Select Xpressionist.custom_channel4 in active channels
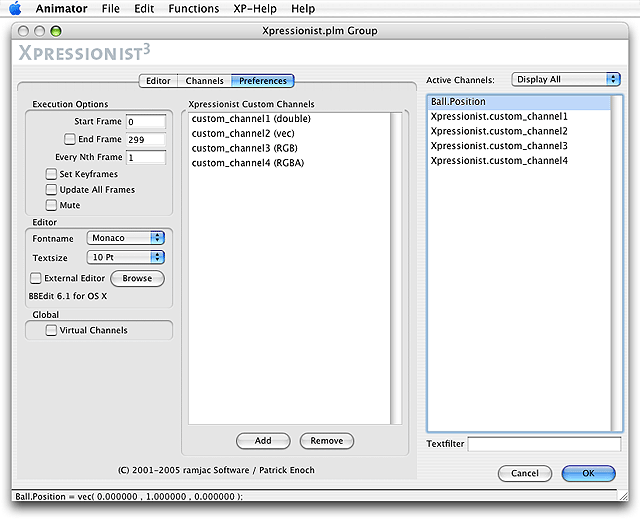 (519, 160)
